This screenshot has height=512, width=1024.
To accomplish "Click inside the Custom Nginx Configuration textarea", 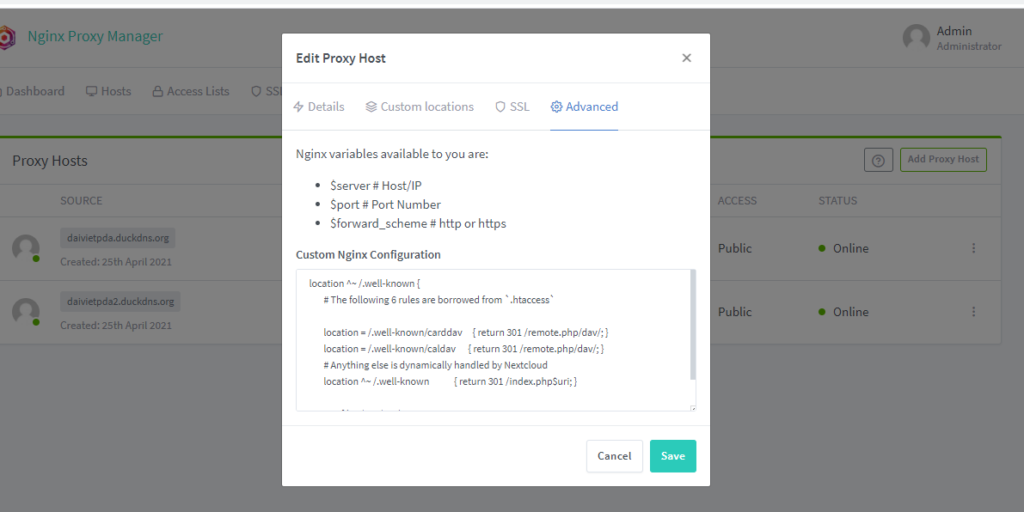I will (x=490, y=340).
